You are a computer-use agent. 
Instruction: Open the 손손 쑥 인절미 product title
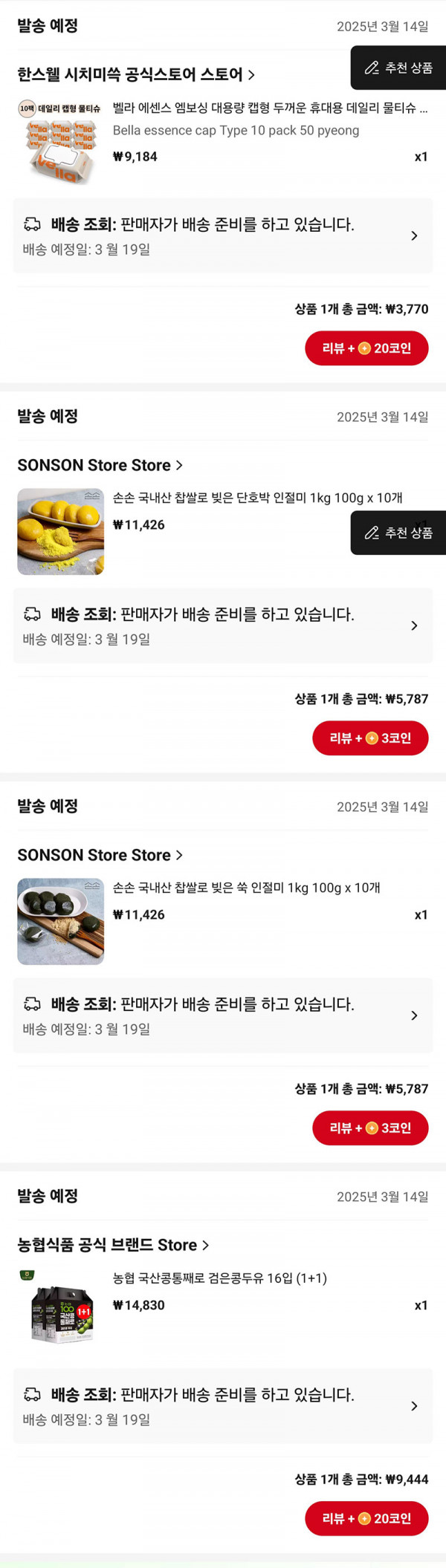point(246,888)
